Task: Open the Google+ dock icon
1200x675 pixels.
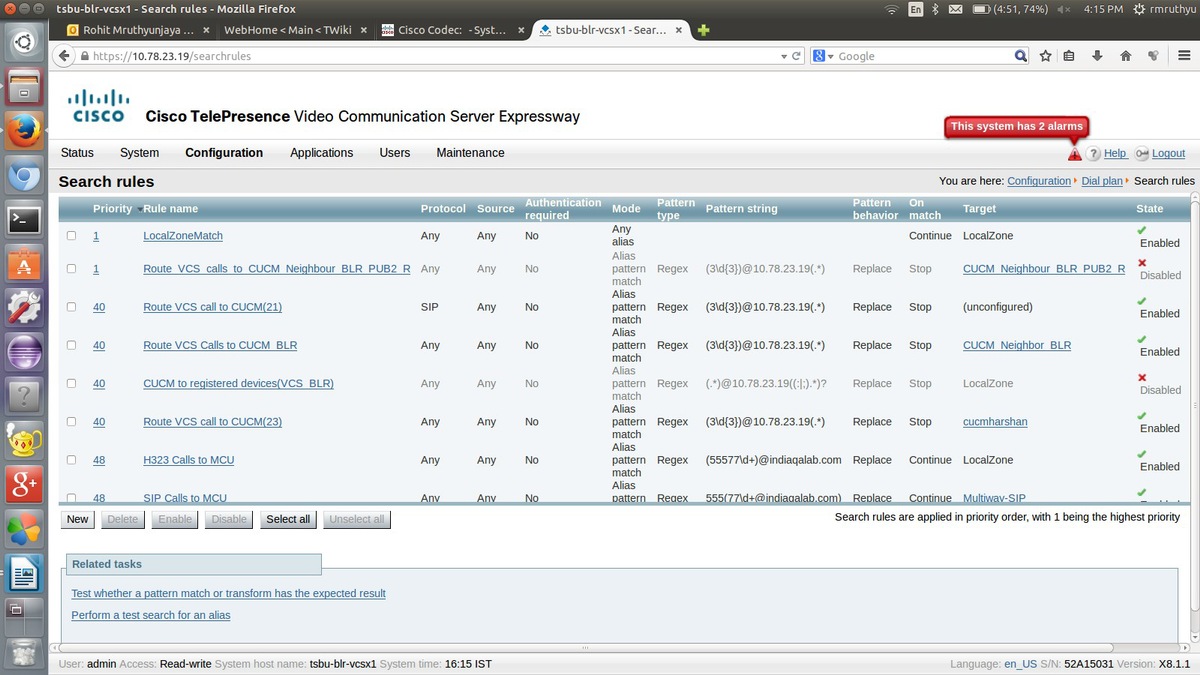Action: point(23,484)
